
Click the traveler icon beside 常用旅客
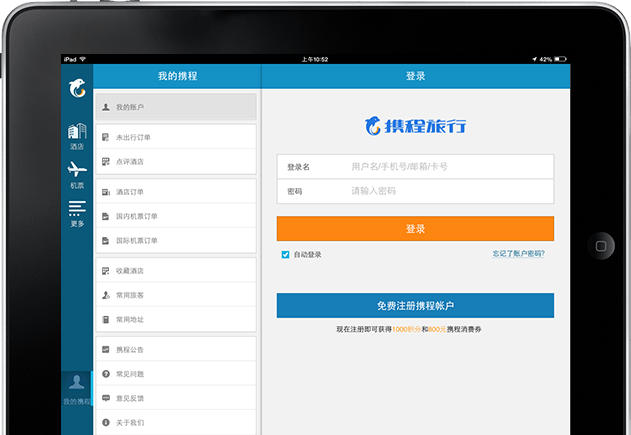pos(106,295)
